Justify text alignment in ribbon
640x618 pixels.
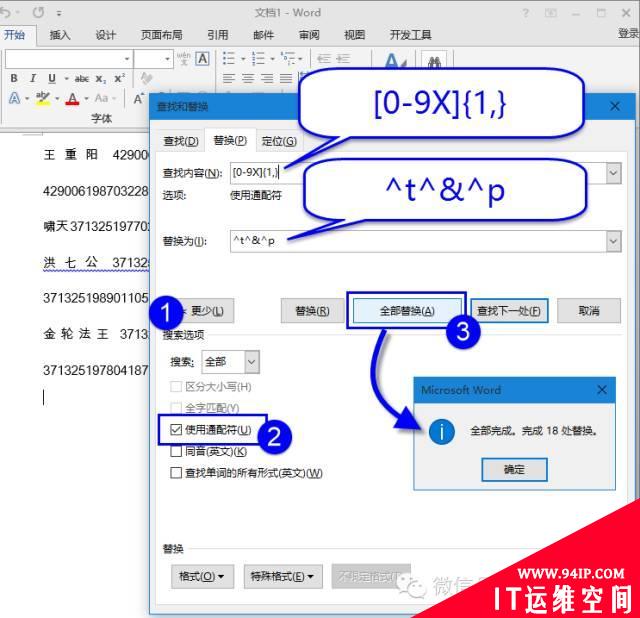coord(286,78)
